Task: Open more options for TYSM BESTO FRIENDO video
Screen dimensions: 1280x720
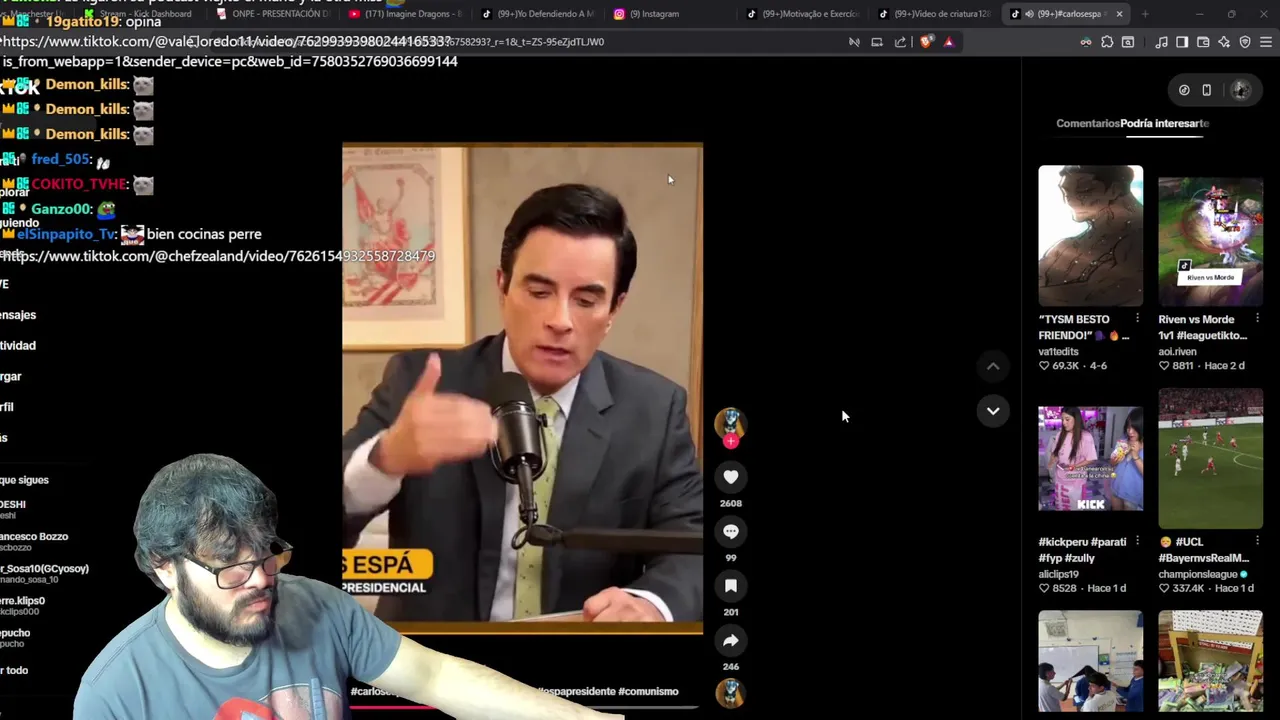Action: pos(1137,319)
